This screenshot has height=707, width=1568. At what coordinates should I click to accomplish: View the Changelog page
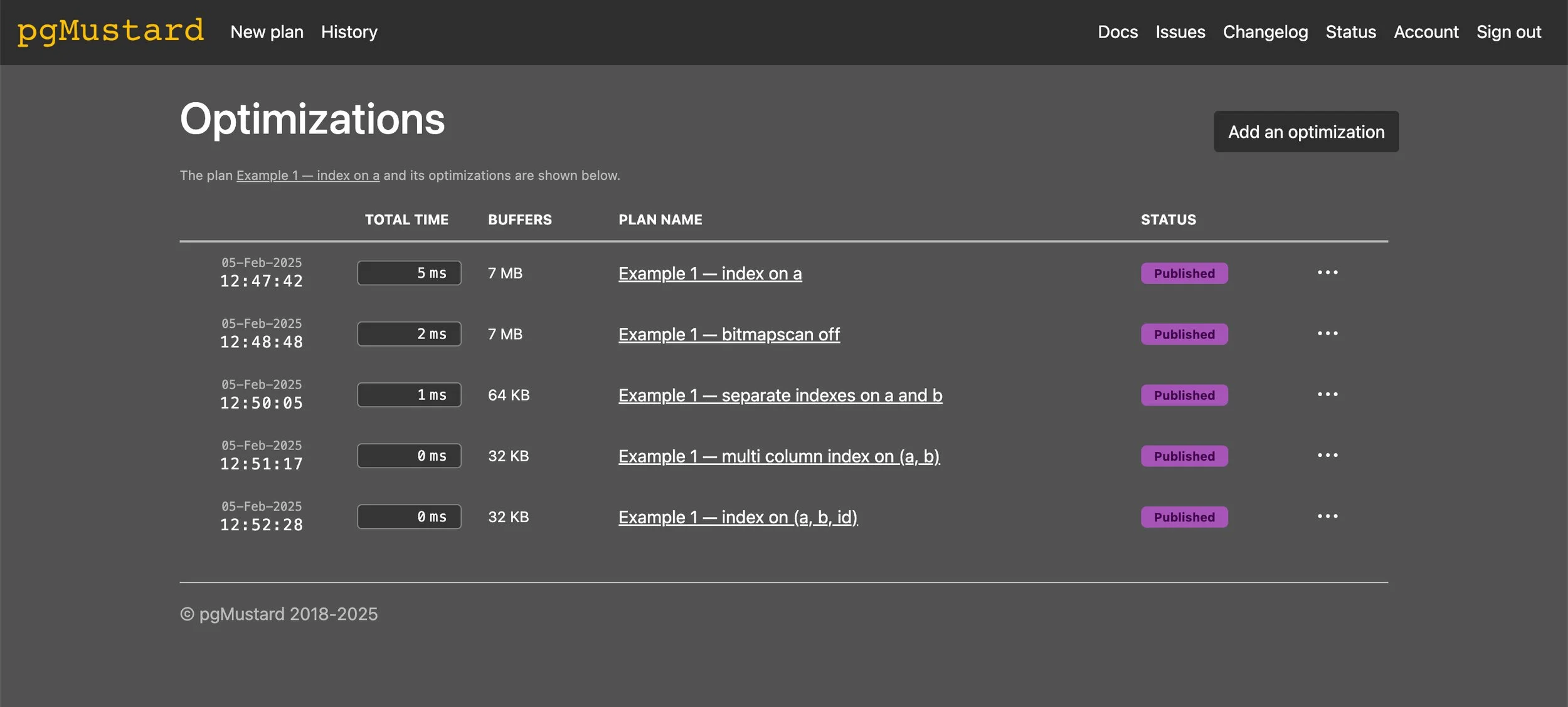[x=1265, y=32]
